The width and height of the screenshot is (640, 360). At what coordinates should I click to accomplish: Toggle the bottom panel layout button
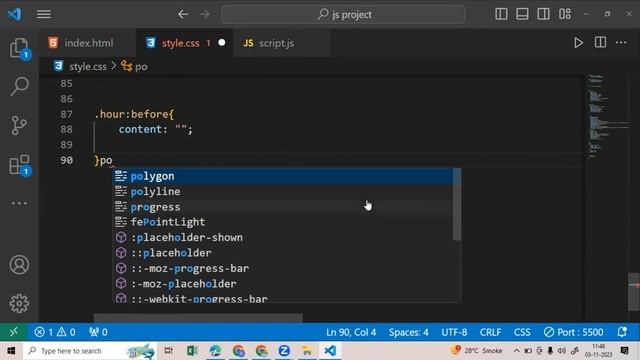[x=522, y=14]
